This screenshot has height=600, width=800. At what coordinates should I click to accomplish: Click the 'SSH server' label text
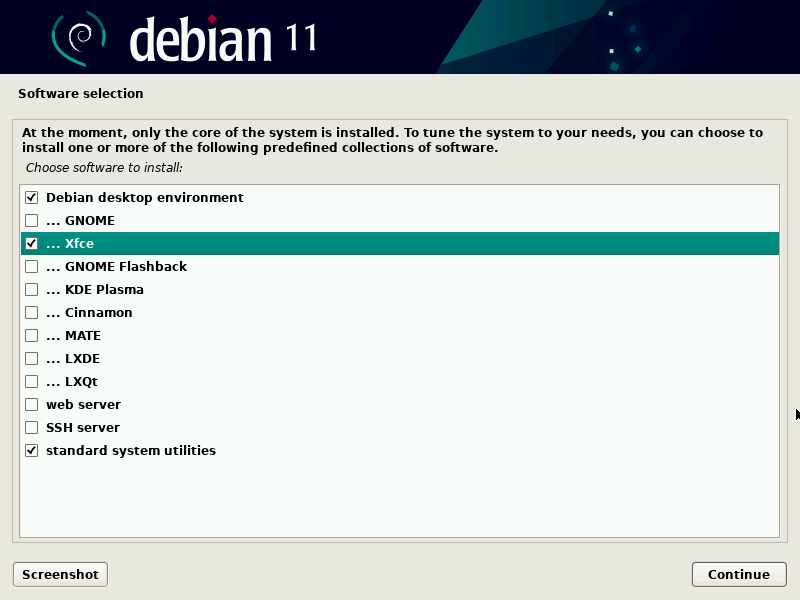(x=83, y=428)
